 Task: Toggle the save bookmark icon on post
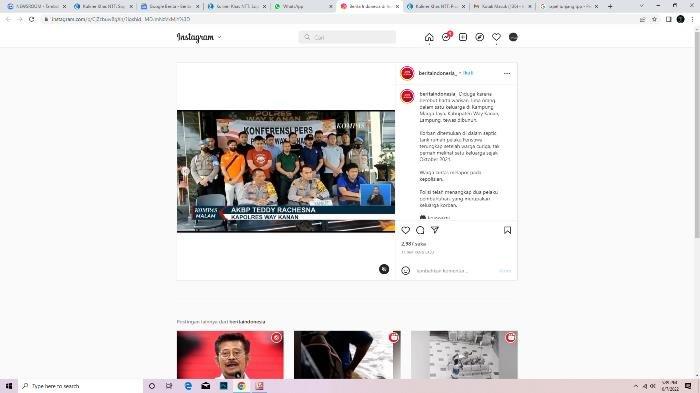coord(507,230)
